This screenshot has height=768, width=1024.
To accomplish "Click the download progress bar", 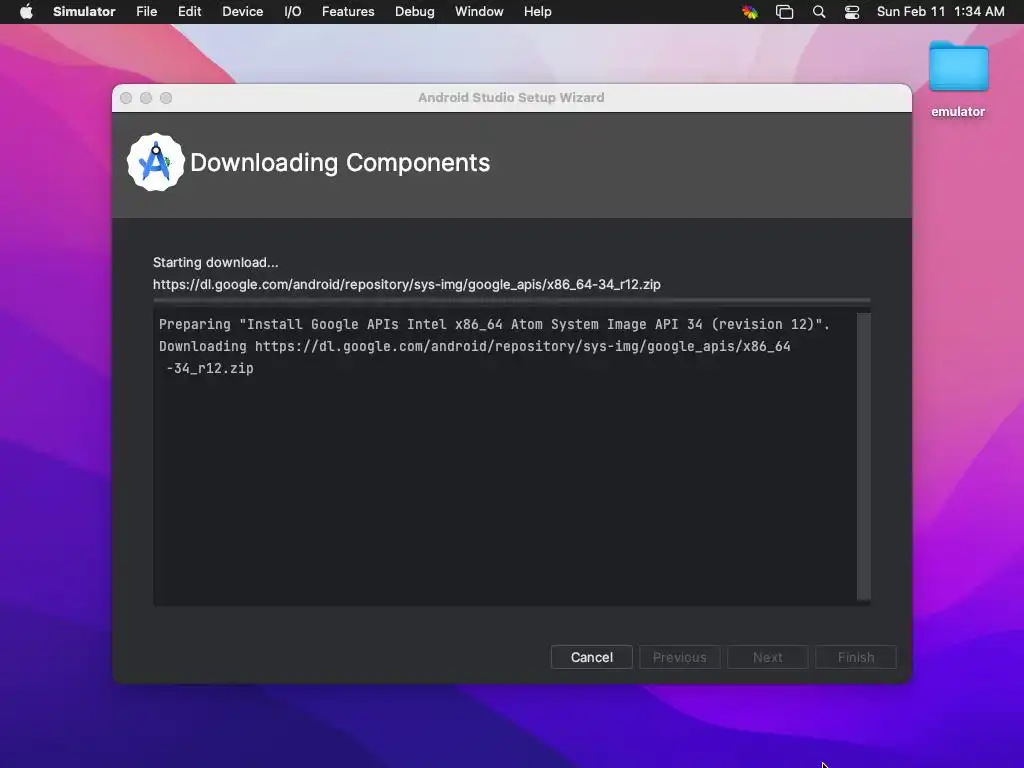I will [x=511, y=300].
